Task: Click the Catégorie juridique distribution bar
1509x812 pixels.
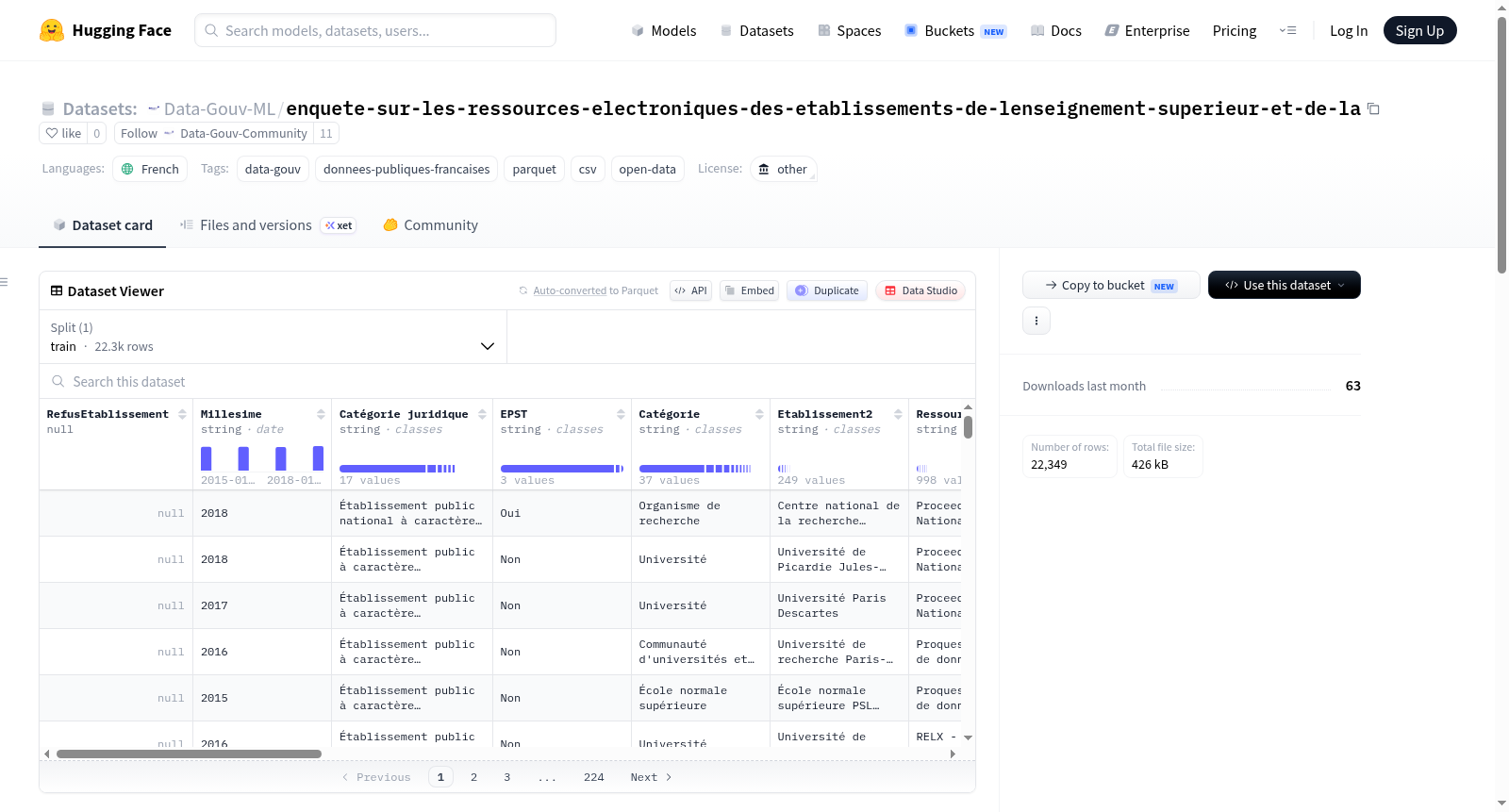Action: click(x=397, y=469)
